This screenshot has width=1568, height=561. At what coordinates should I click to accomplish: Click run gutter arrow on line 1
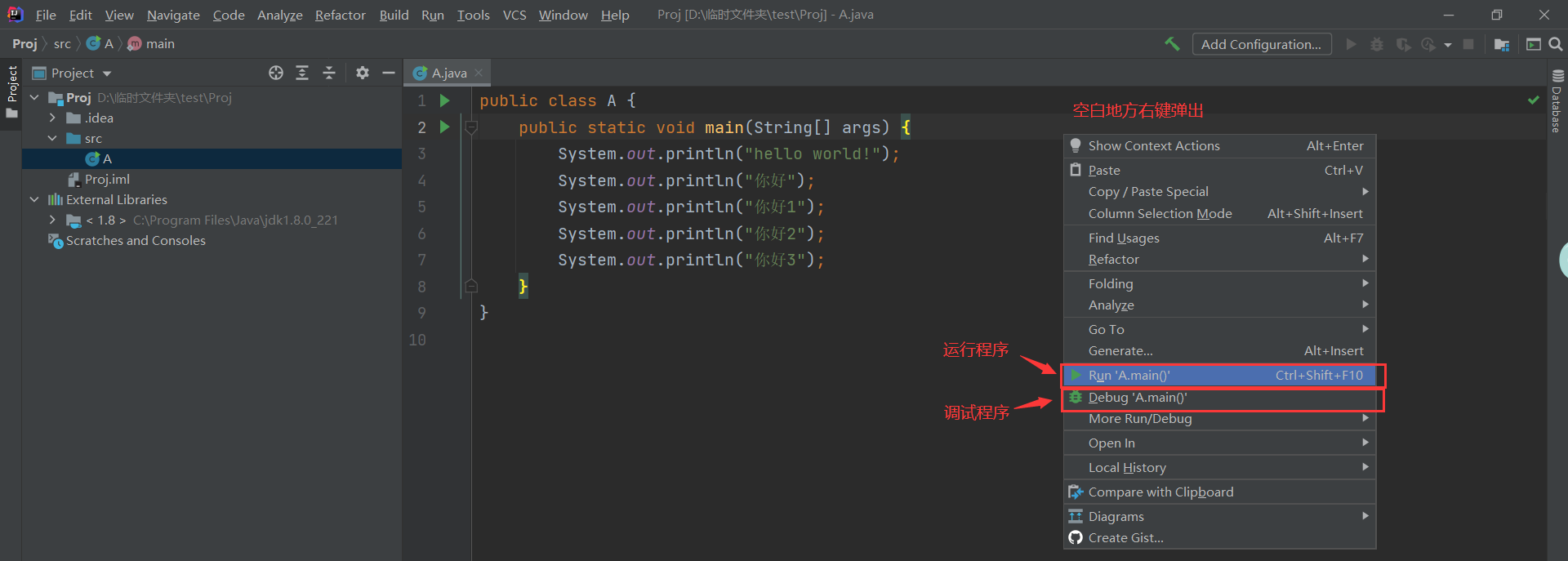coord(445,100)
